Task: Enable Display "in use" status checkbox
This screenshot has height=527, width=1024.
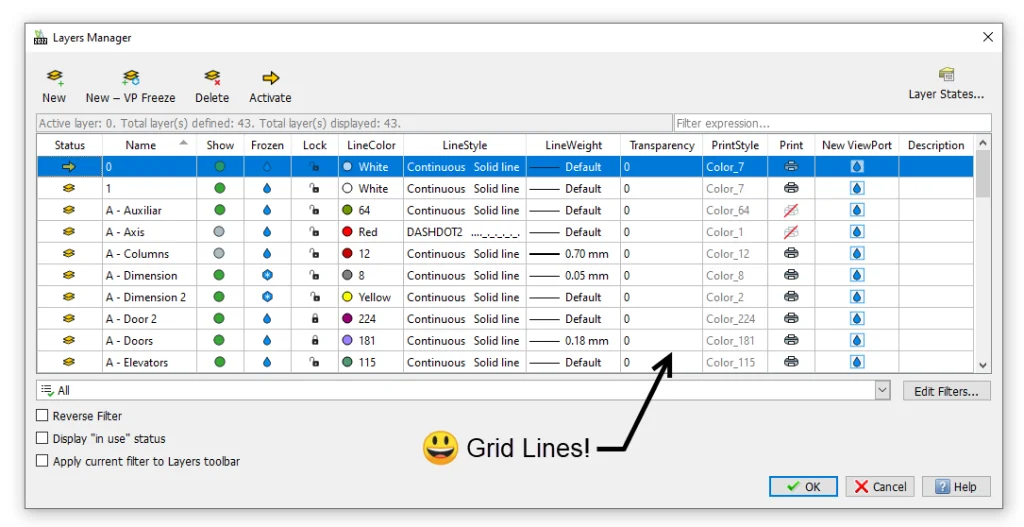Action: click(x=42, y=438)
